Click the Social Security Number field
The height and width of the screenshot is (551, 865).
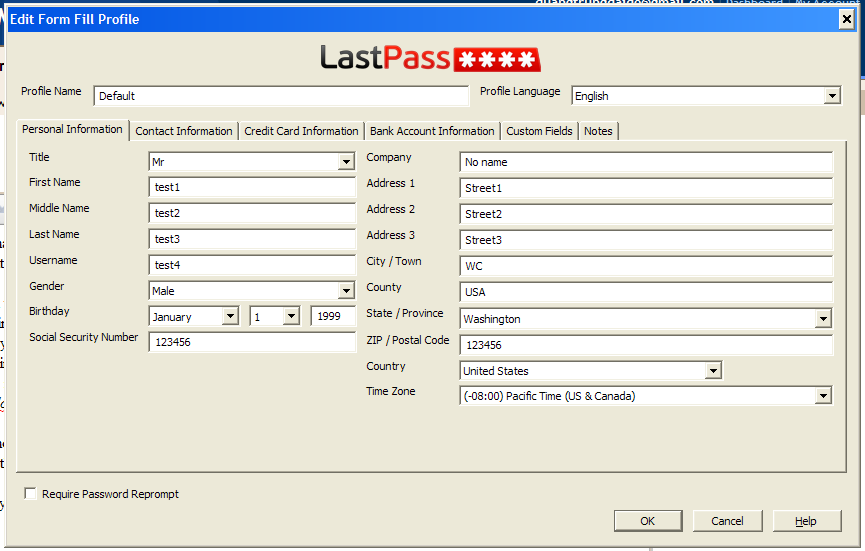pos(252,342)
